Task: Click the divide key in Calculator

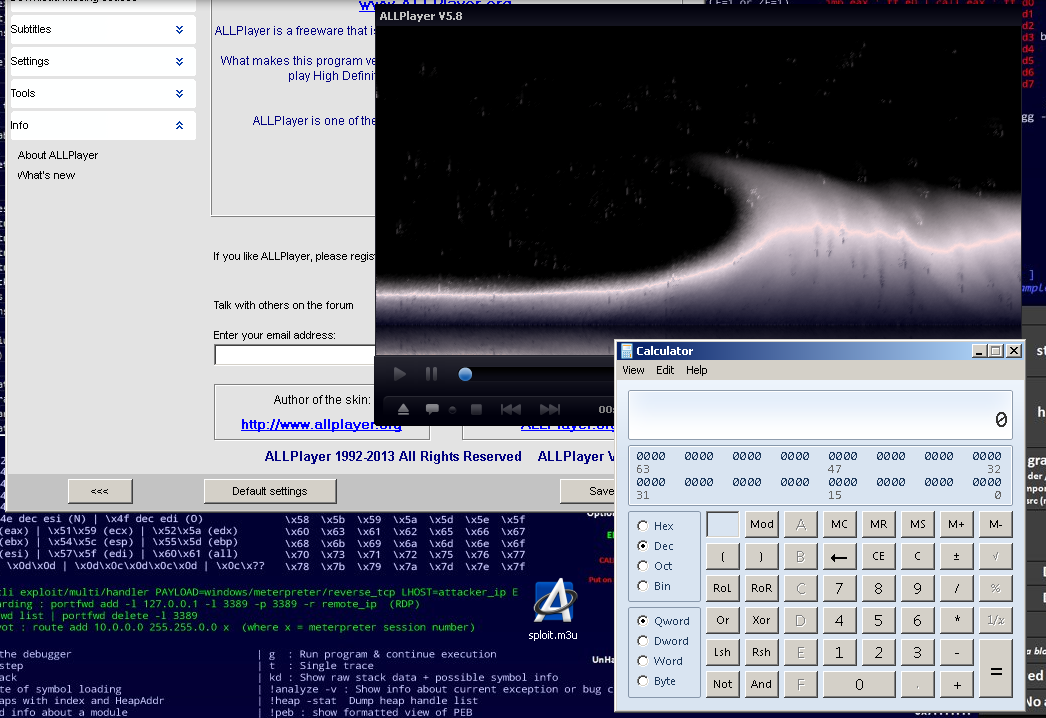Action: 957,588
